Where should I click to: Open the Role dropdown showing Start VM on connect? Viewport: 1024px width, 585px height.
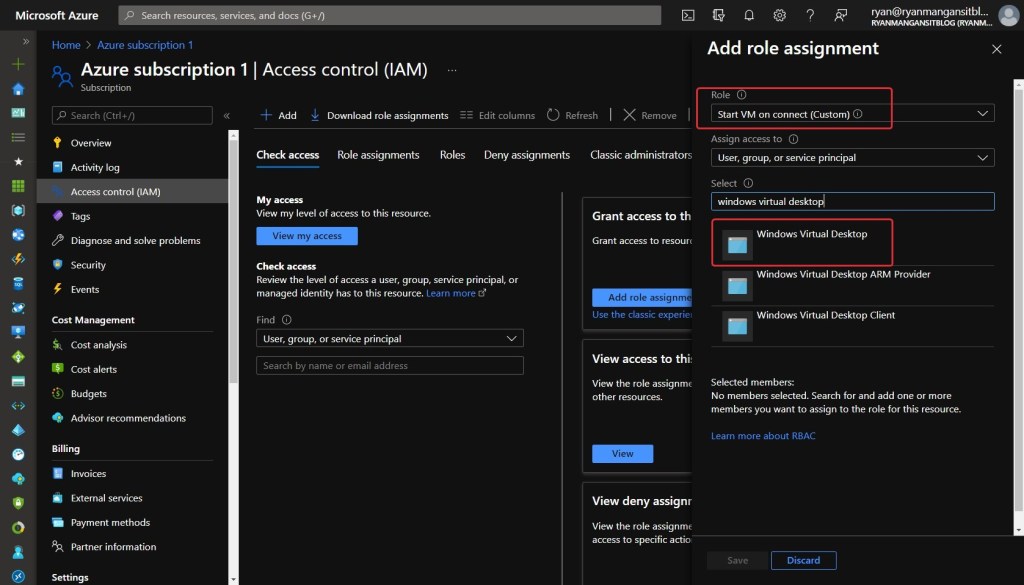852,114
